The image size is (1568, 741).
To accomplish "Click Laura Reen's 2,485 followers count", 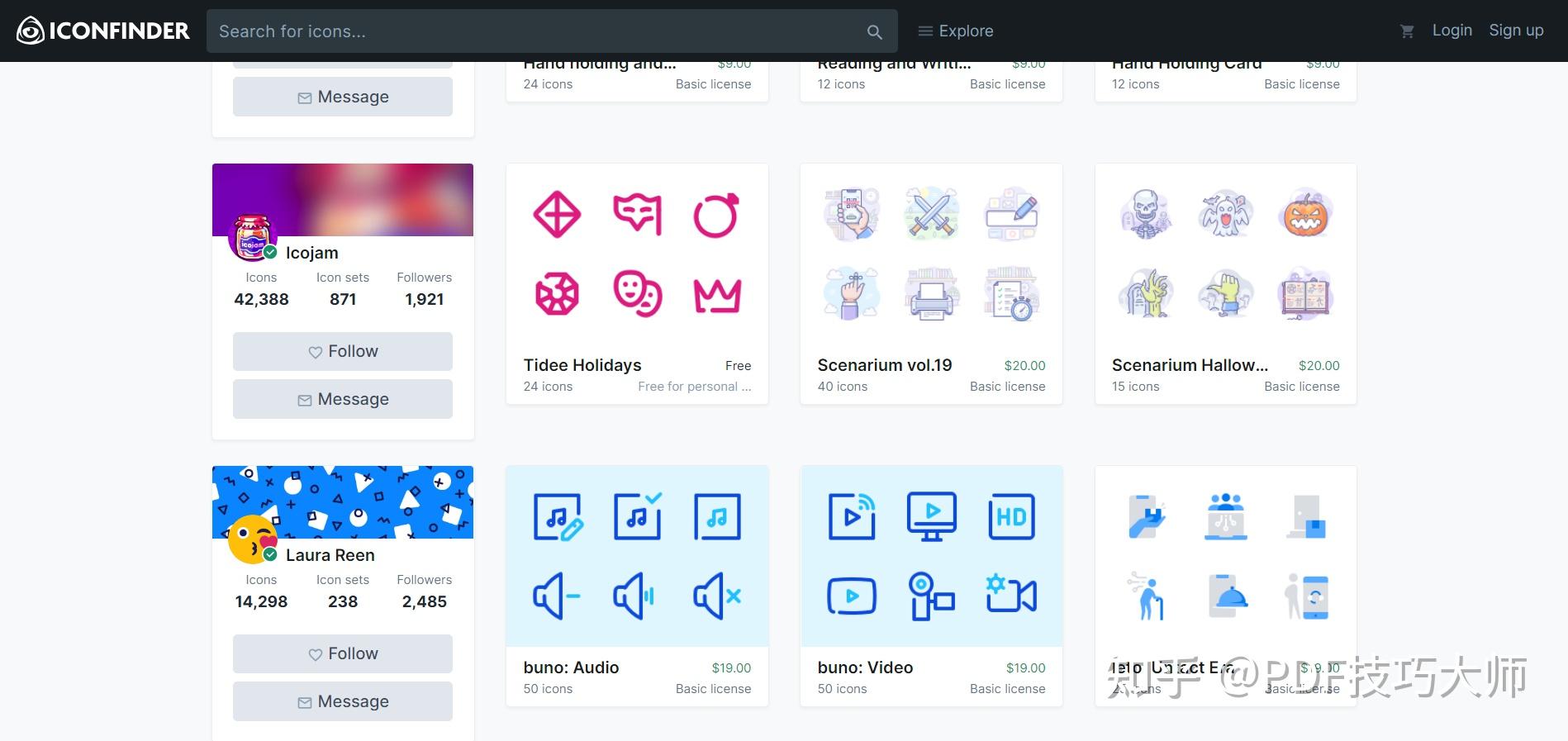I will point(425,601).
